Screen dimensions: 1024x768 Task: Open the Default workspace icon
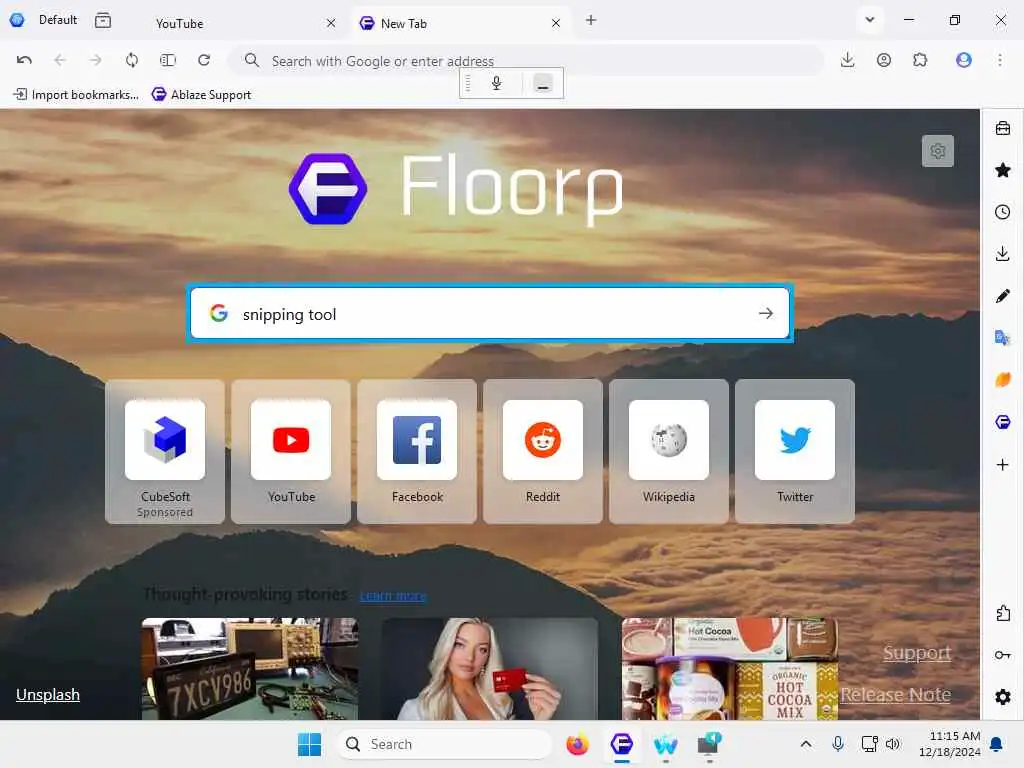pos(17,20)
